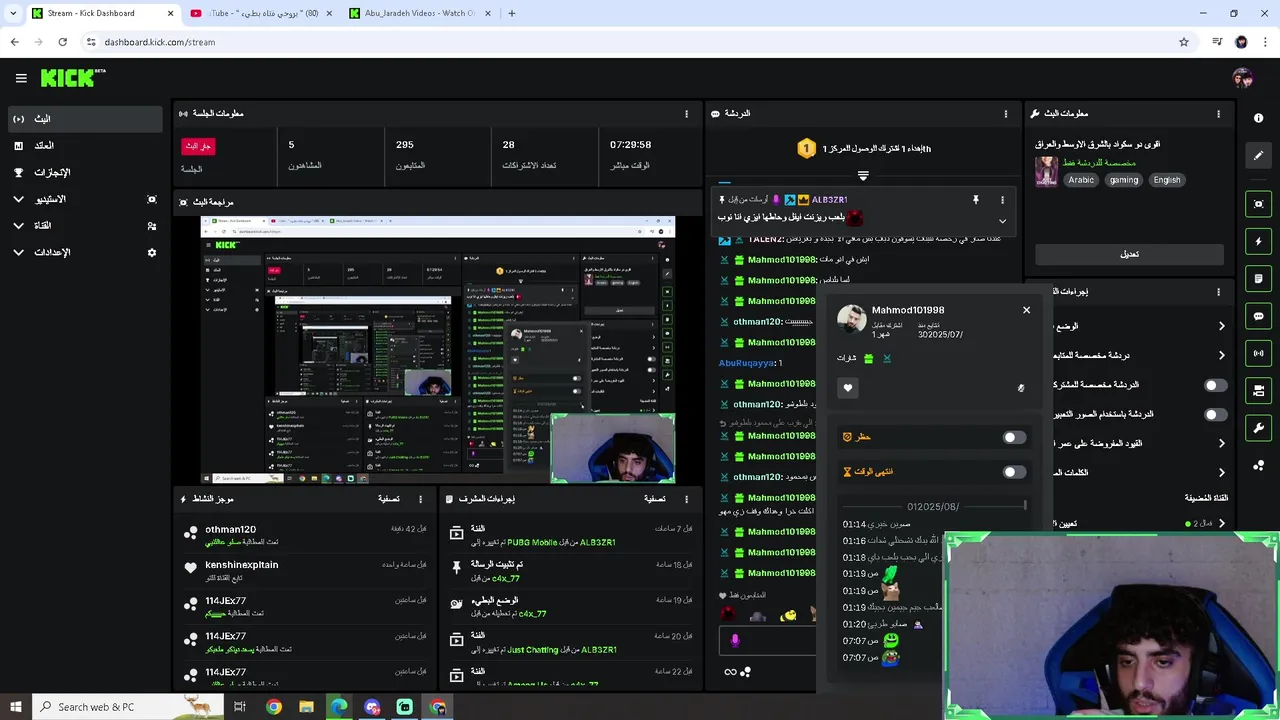Open File Explorer from the taskbar

coord(306,707)
